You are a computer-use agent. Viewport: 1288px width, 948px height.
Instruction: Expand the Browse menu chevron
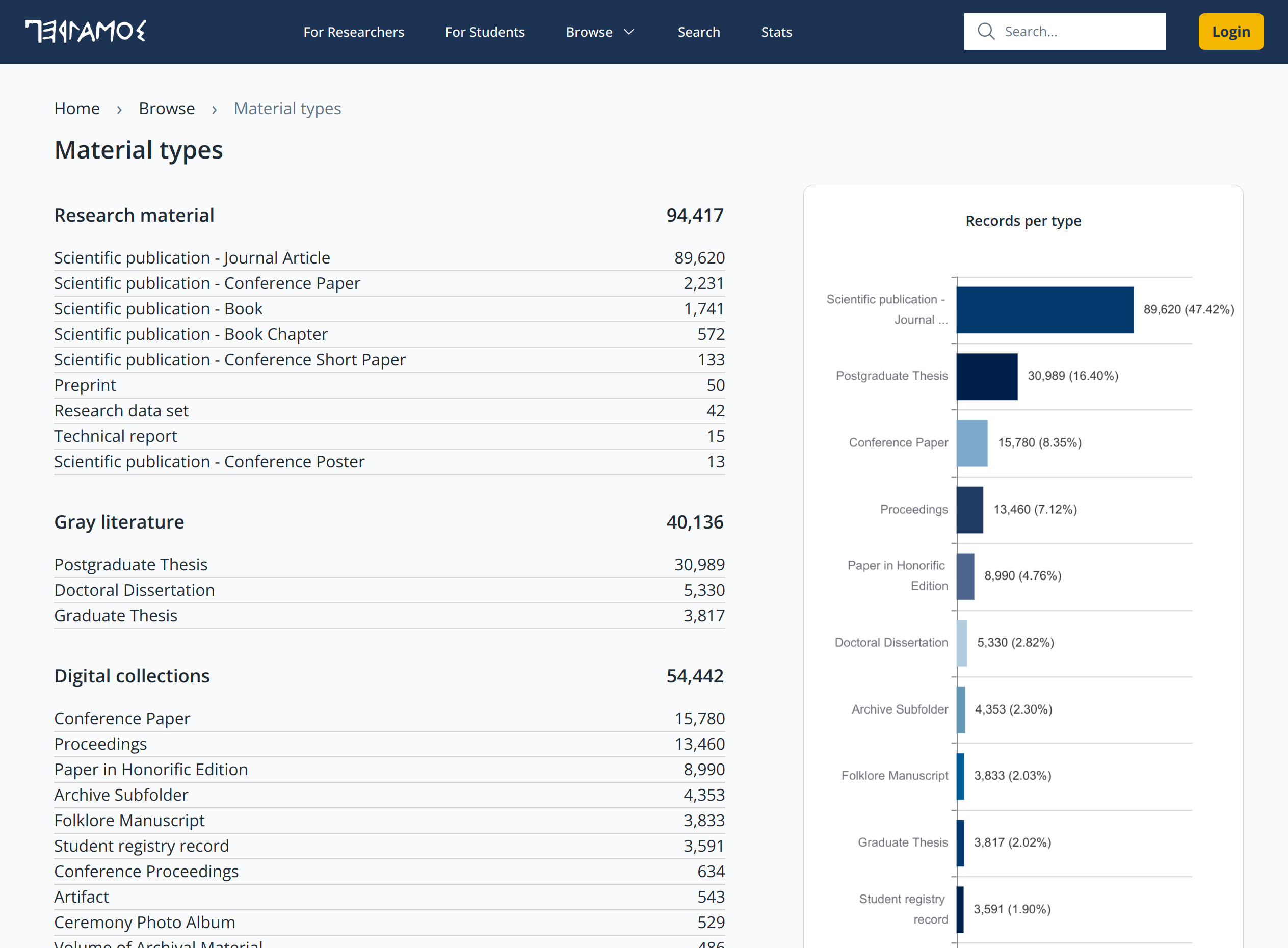pos(629,32)
